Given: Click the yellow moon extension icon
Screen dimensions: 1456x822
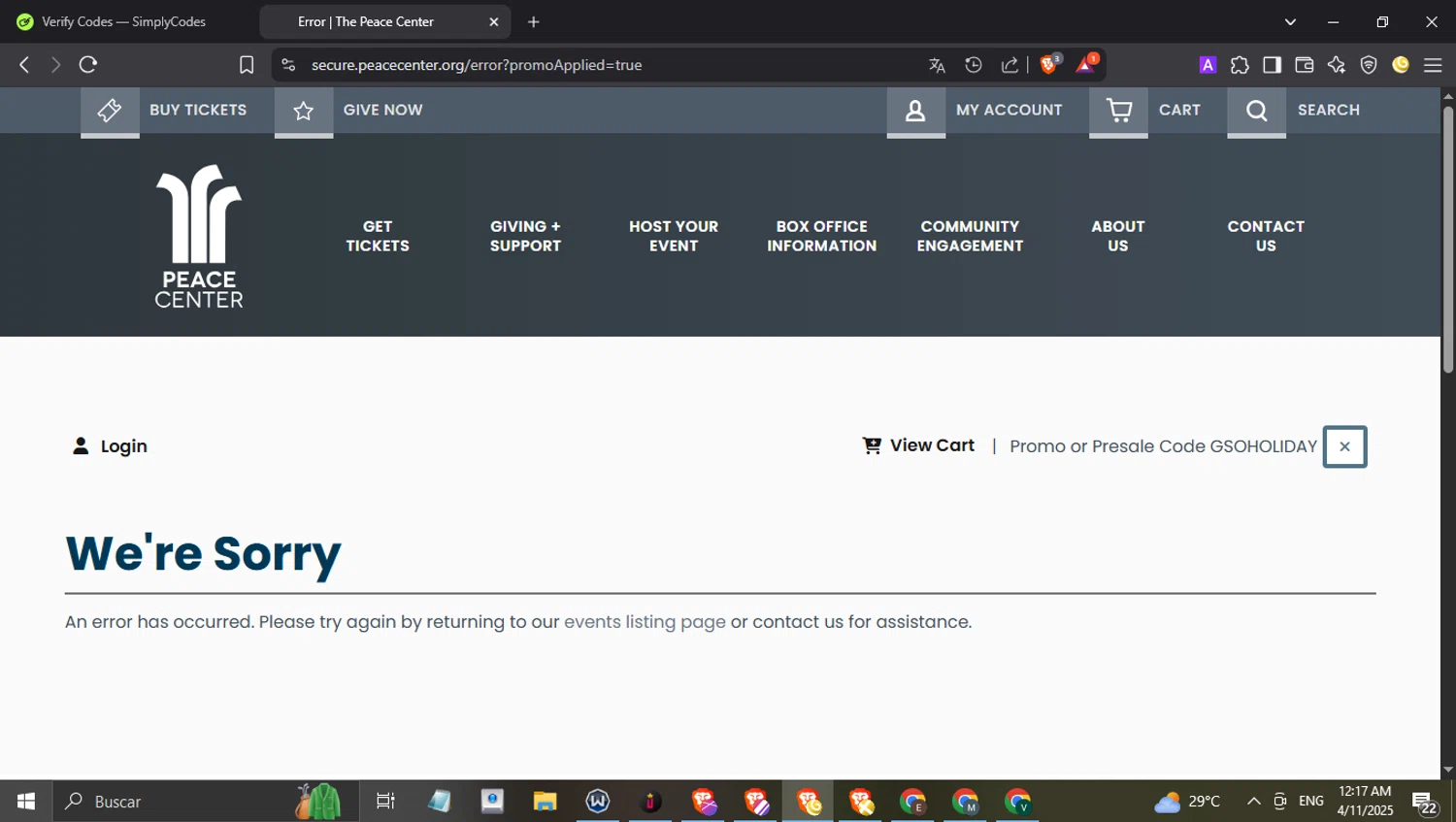Looking at the screenshot, I should [x=1401, y=65].
